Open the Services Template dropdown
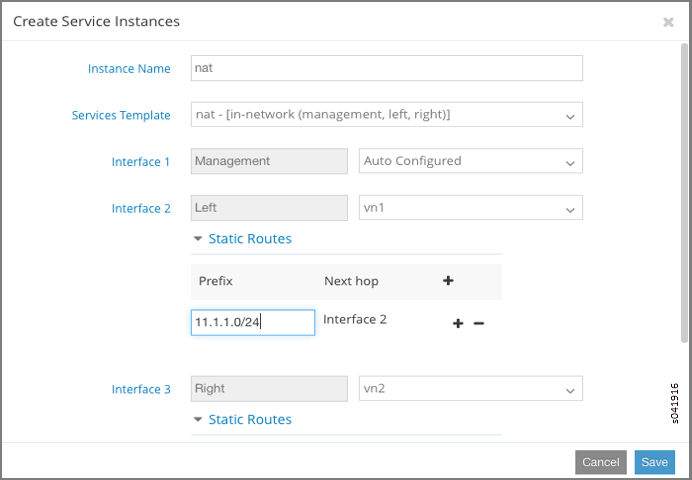 click(386, 115)
